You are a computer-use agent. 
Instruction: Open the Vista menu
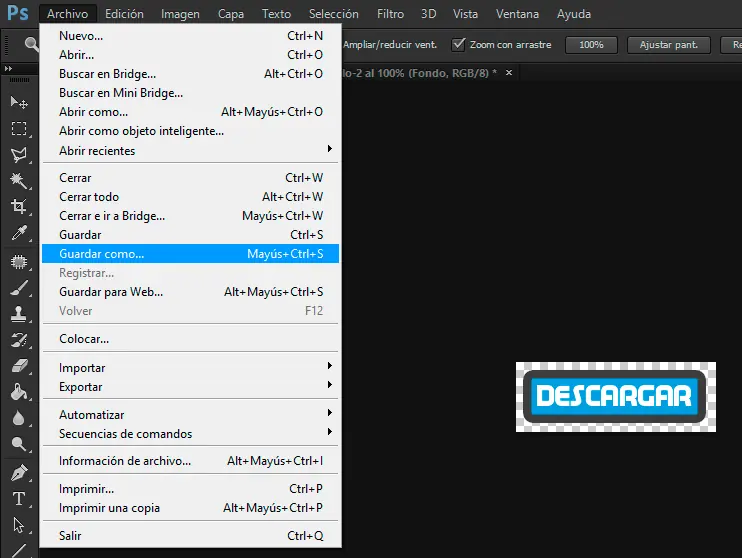[x=465, y=14]
